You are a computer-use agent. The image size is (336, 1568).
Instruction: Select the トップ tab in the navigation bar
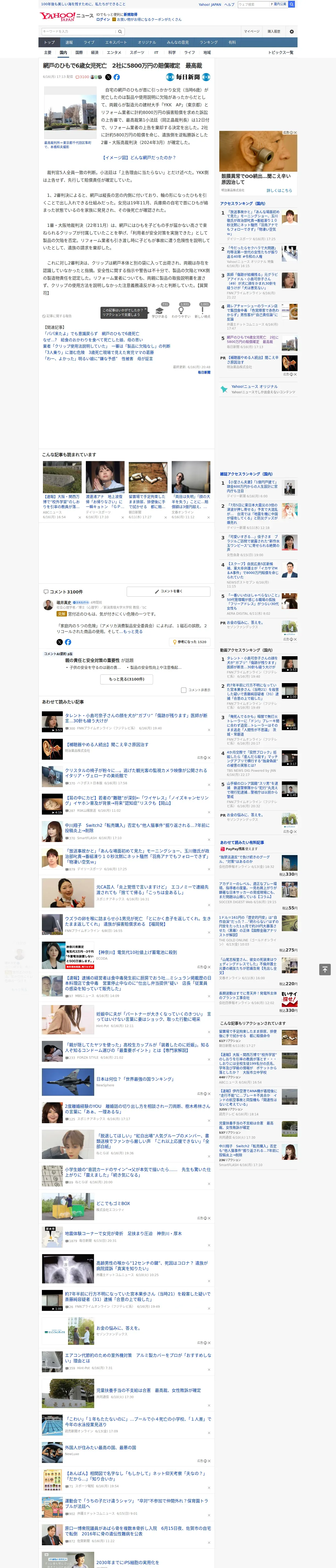(x=49, y=43)
